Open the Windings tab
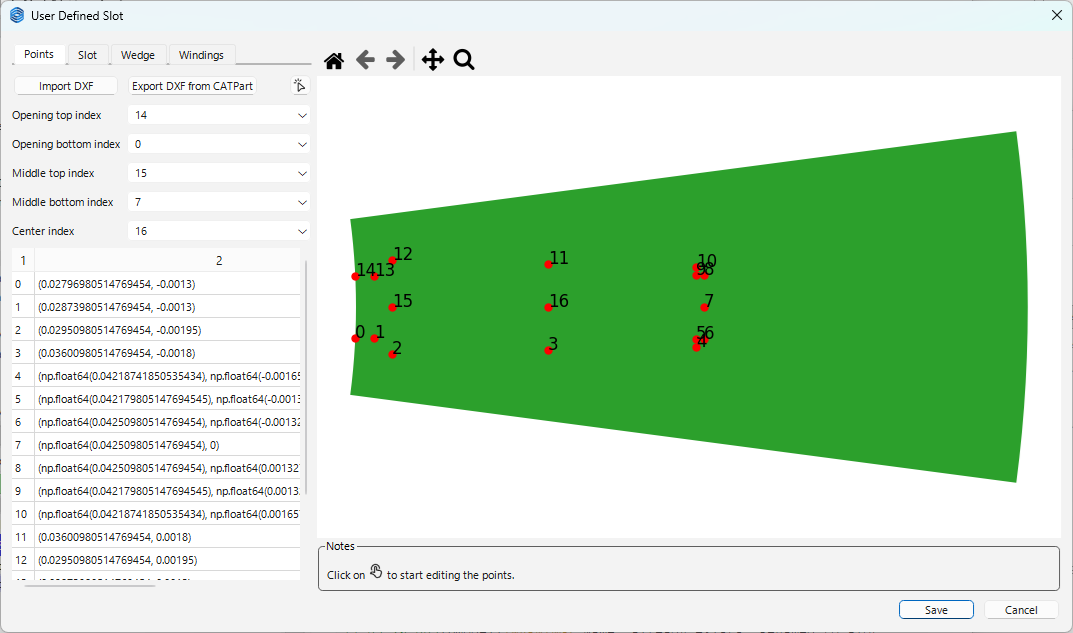The image size is (1073, 633). (201, 55)
